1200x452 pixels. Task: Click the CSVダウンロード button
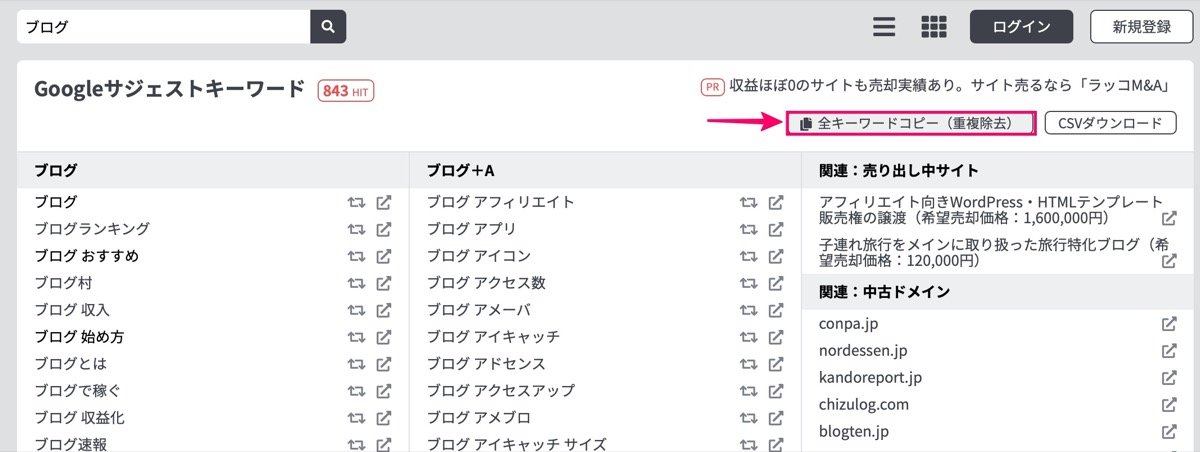1111,123
